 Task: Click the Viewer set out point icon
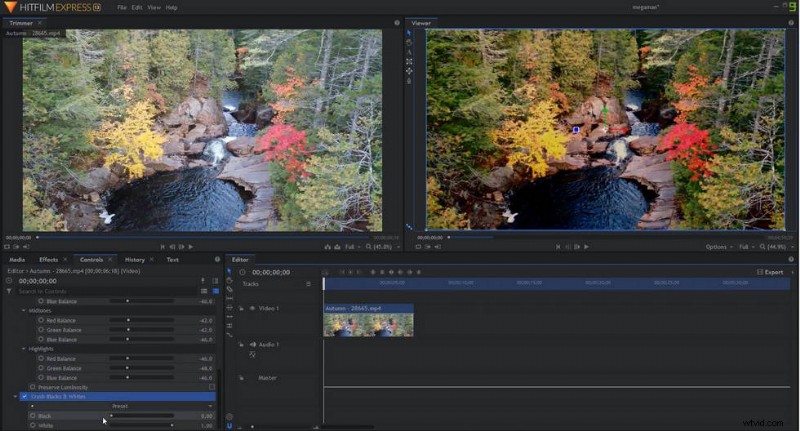437,247
